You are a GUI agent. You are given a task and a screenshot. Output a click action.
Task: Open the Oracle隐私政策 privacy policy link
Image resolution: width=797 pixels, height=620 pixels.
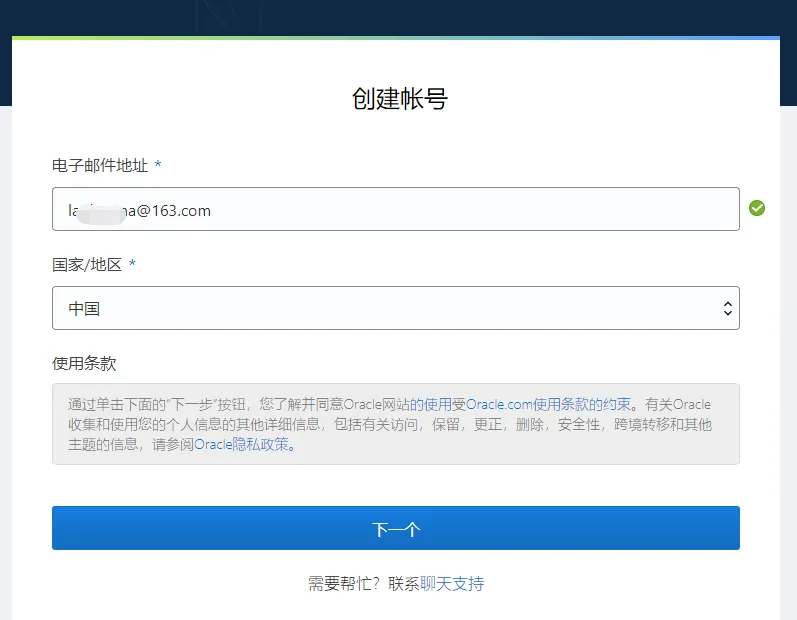coord(244,445)
